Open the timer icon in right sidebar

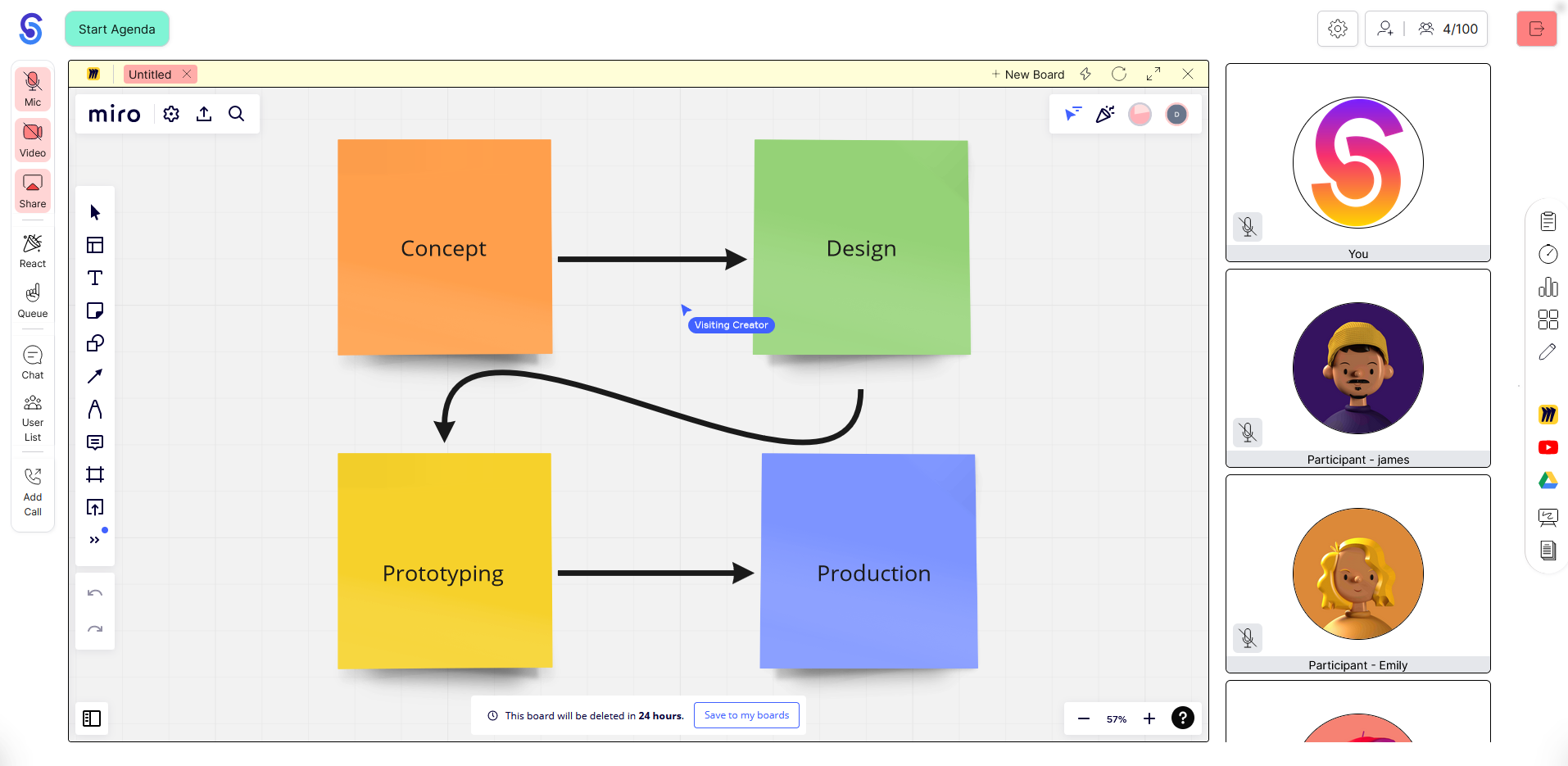point(1548,254)
